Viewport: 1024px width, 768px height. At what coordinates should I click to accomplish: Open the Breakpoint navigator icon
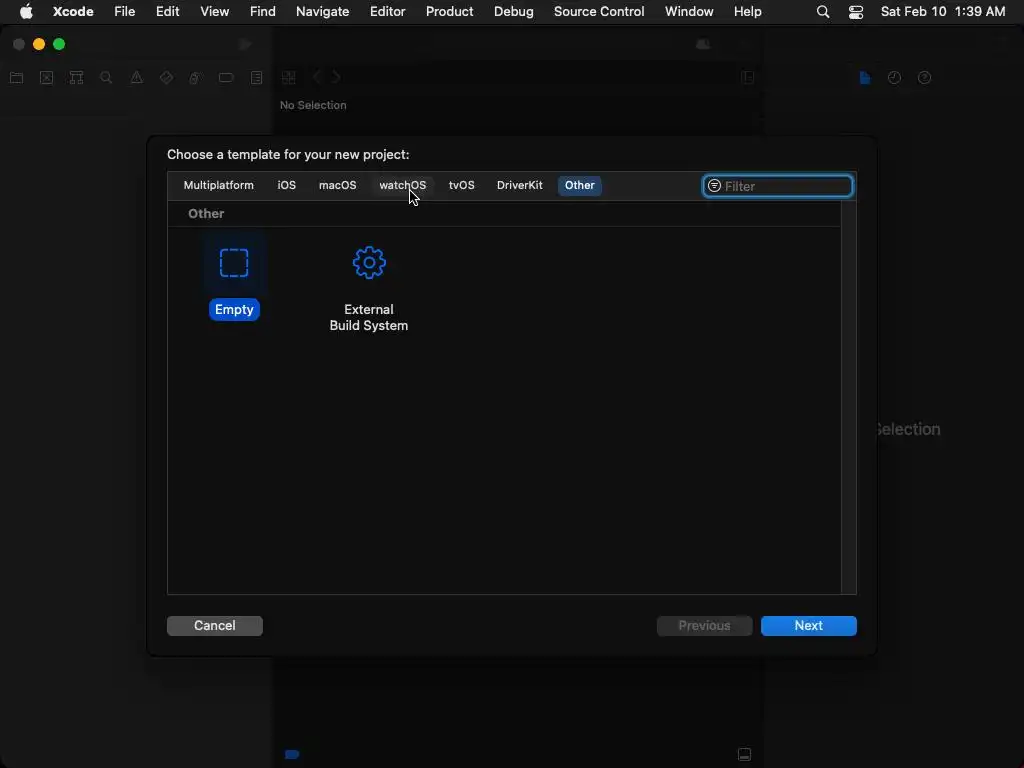pos(226,78)
